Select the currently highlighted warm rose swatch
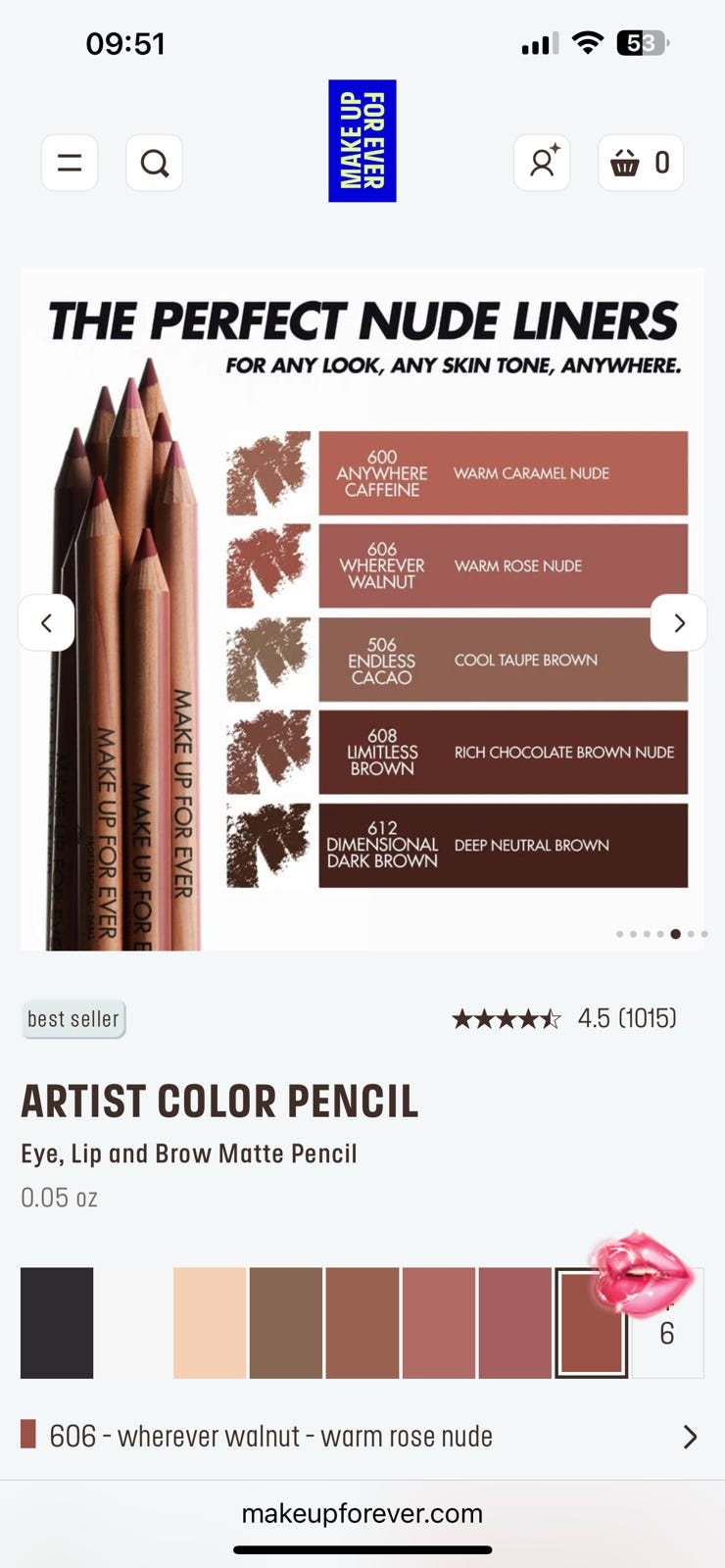This screenshot has height=1568, width=725. 592,1323
